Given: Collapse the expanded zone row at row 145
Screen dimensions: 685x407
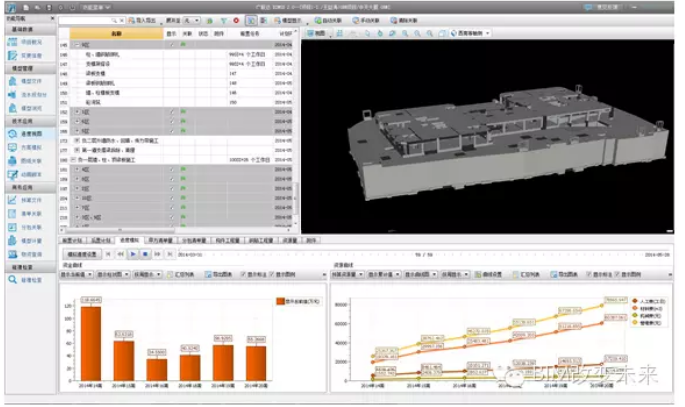Looking at the screenshot, I should (x=77, y=45).
